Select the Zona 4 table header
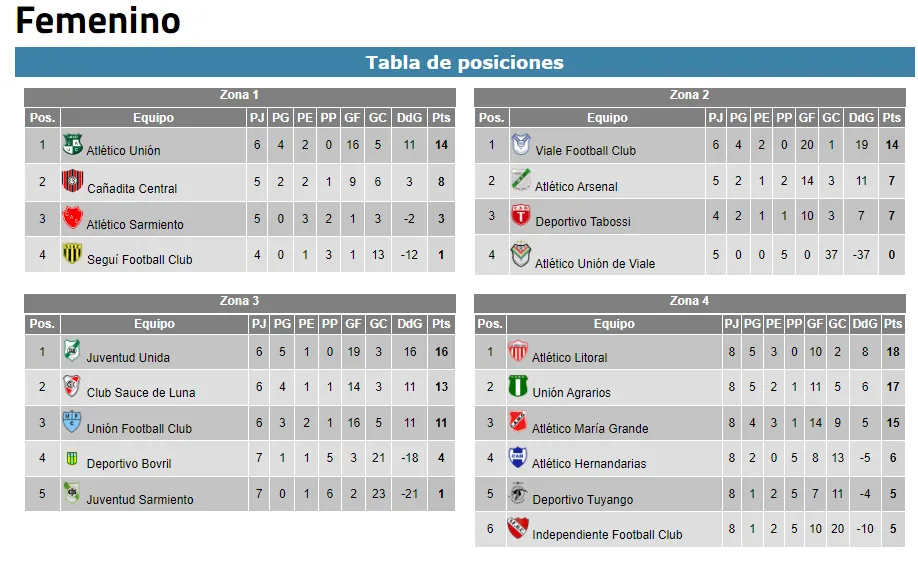This screenshot has height=564, width=918. pos(690,301)
